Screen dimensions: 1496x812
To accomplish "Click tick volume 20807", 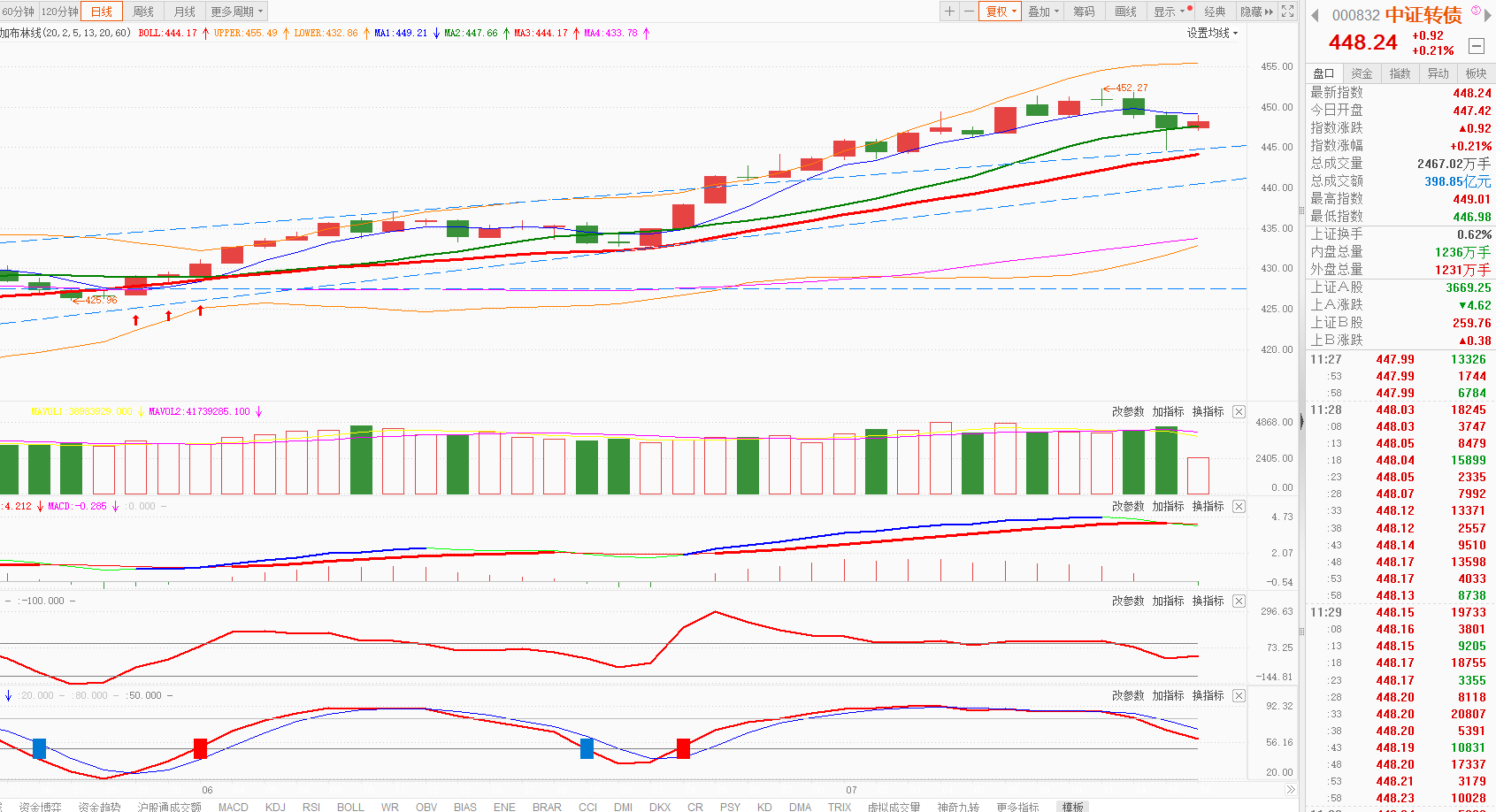I will (1468, 715).
